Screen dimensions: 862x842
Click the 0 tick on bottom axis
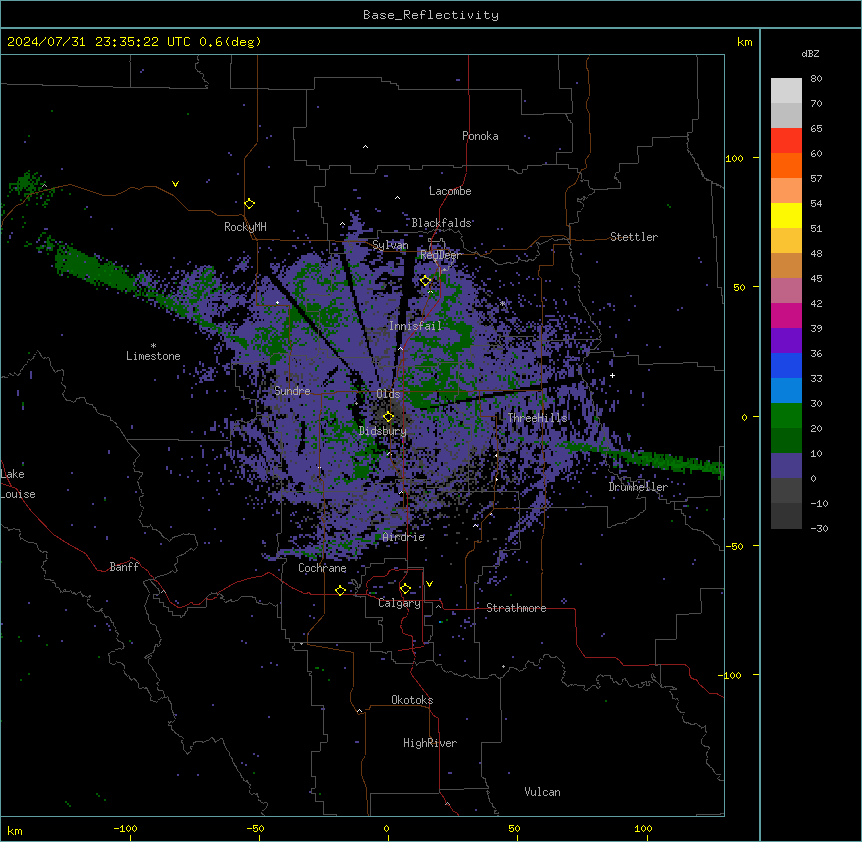(386, 828)
